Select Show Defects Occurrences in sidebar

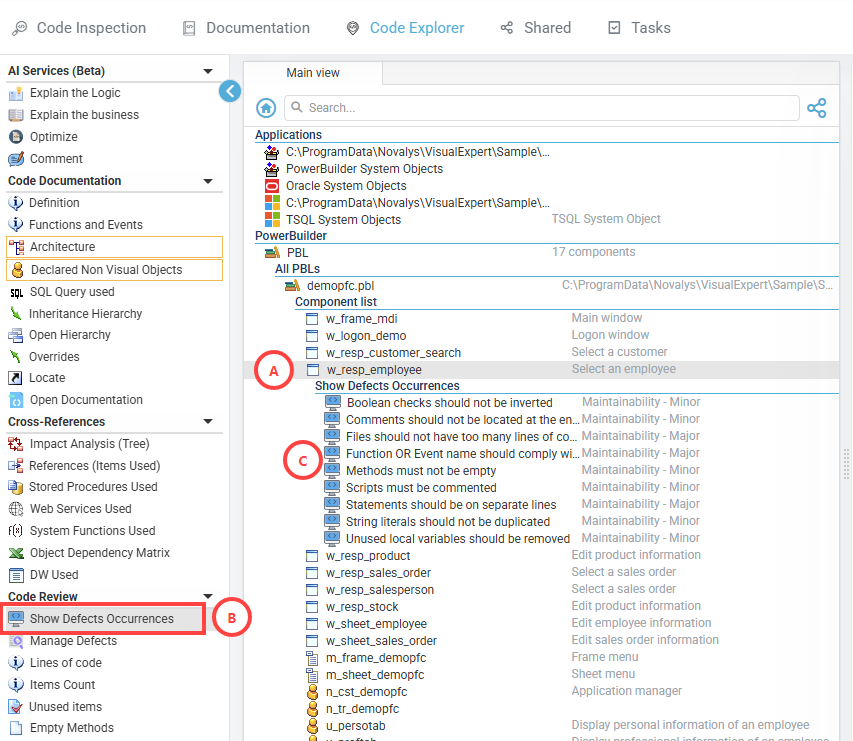(x=103, y=619)
